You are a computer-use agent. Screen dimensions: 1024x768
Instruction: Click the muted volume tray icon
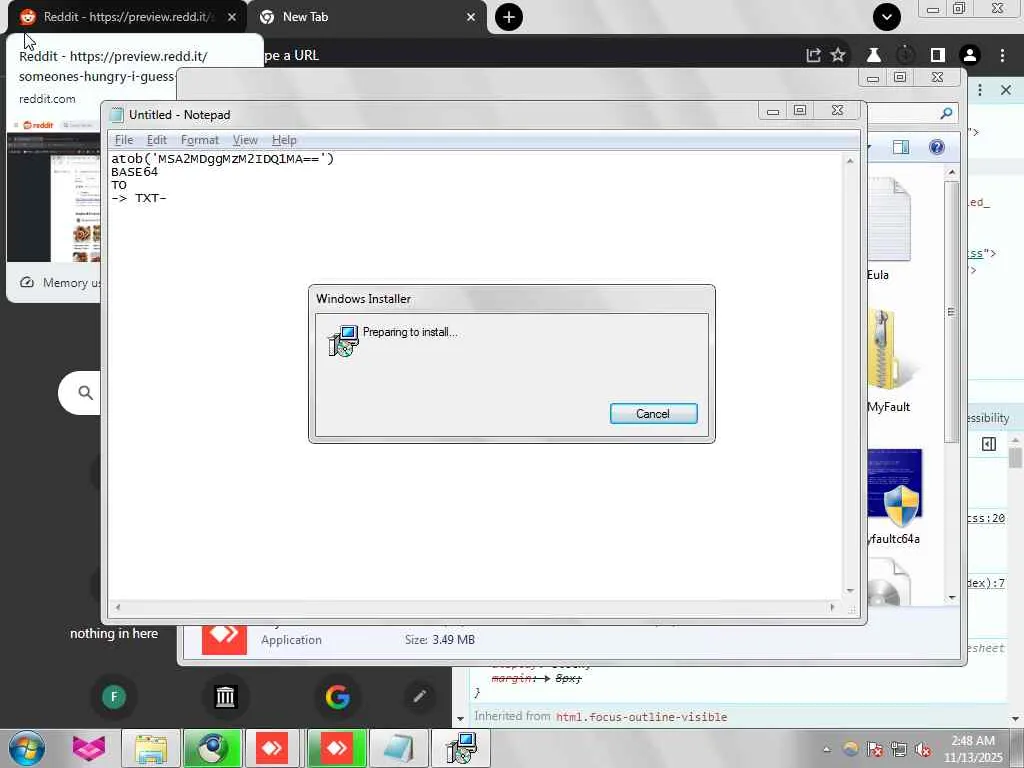(922, 749)
